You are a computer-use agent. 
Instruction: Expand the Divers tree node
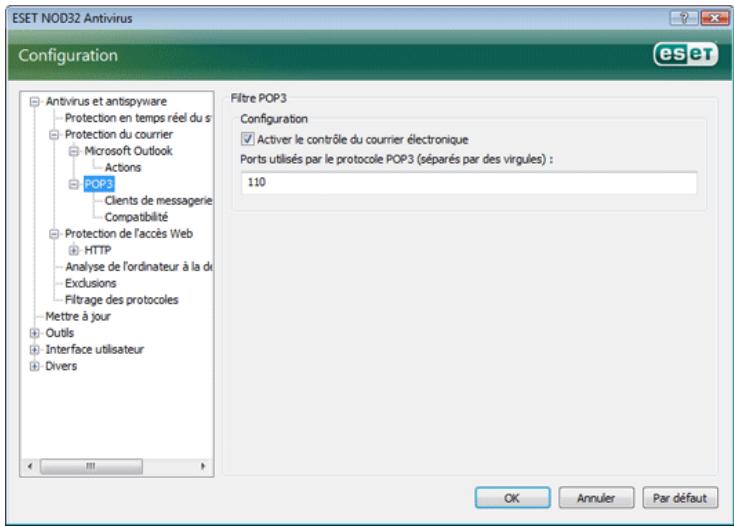pyautogui.click(x=34, y=366)
